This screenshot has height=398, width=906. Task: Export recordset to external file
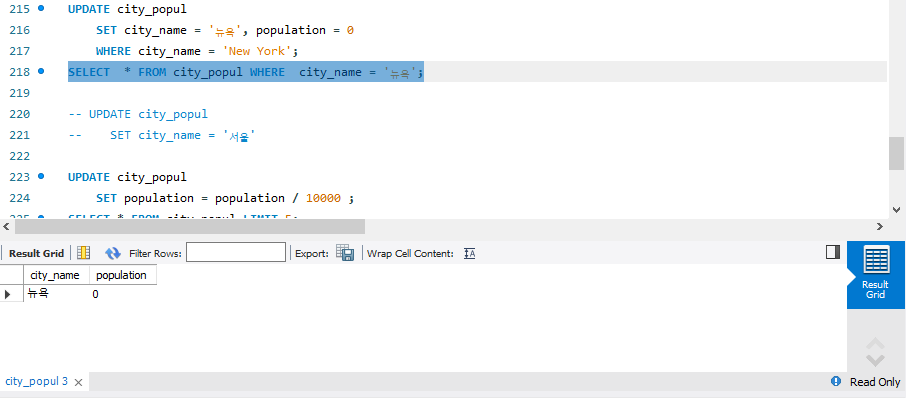(345, 252)
